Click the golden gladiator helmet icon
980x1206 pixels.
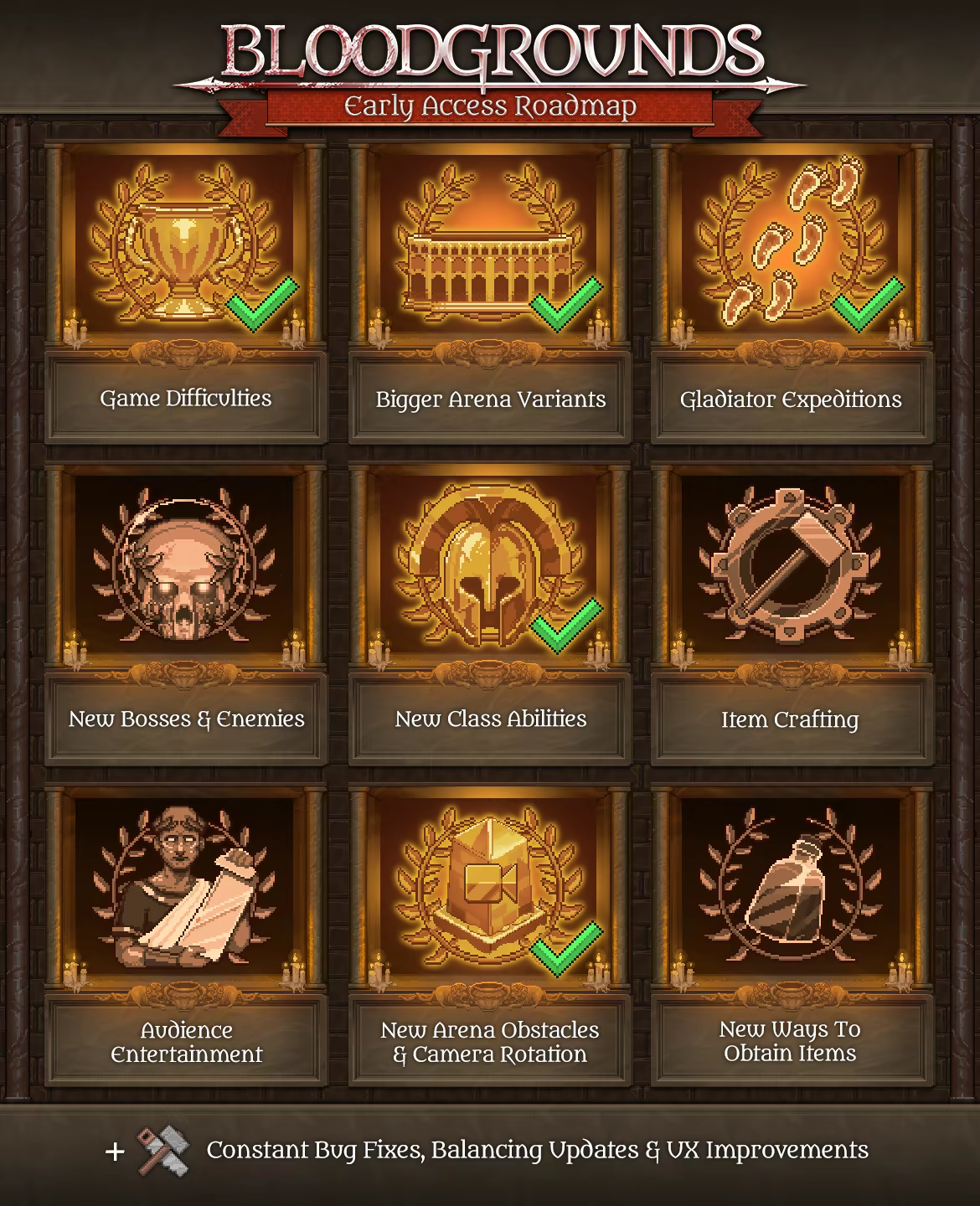[x=490, y=574]
